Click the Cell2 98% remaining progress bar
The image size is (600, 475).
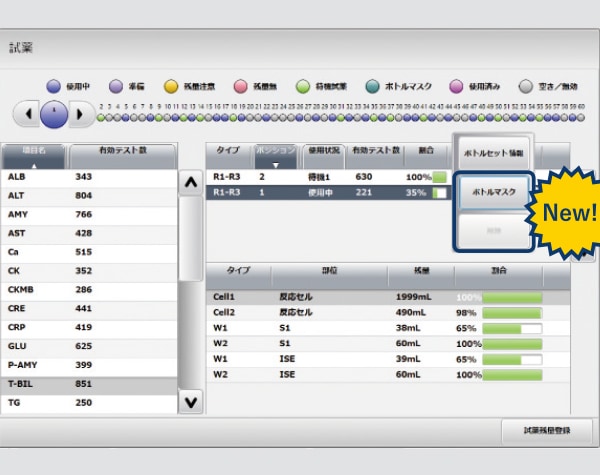(x=512, y=313)
